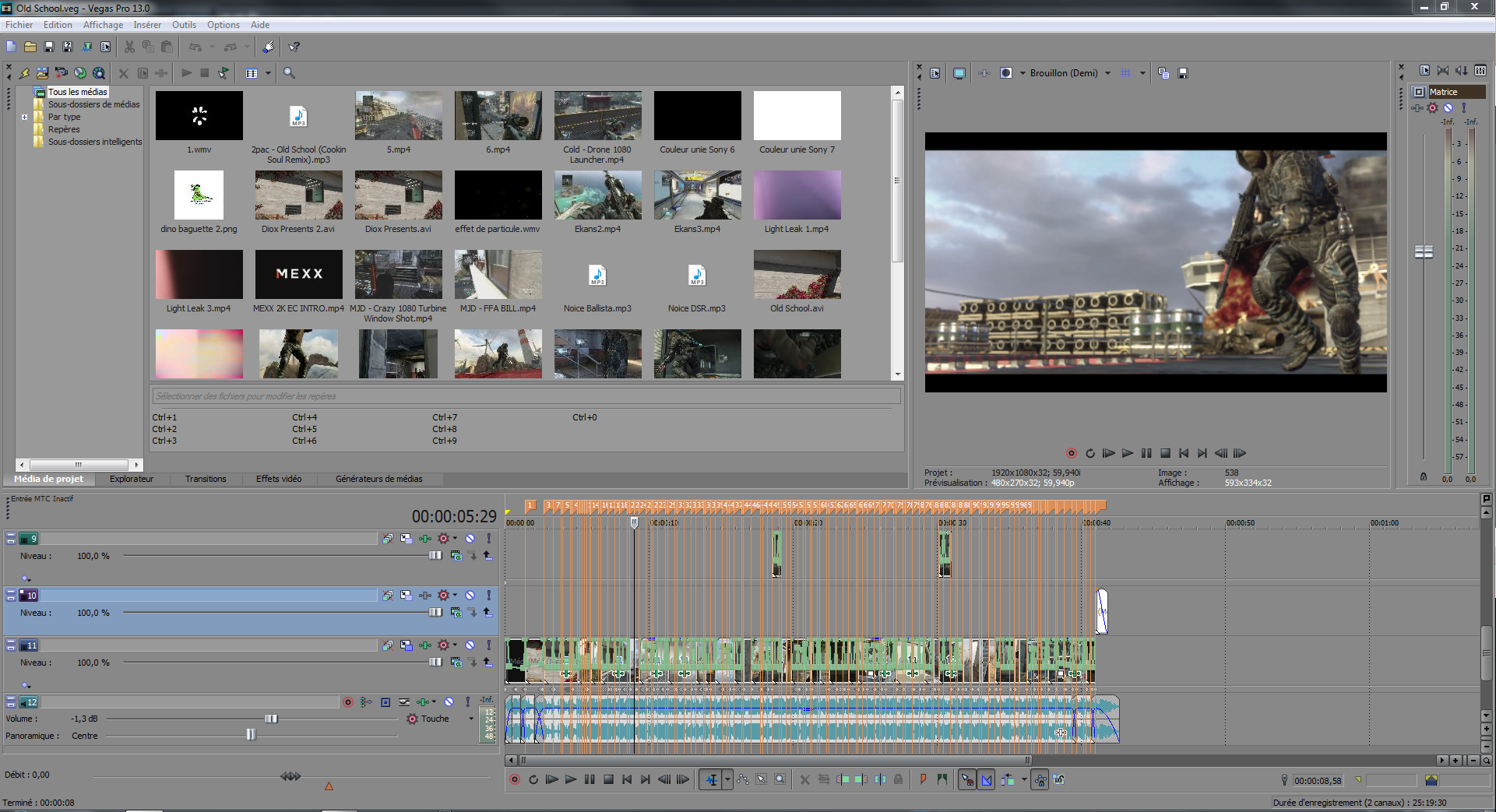Arm audio track 12 for recording
The width and height of the screenshot is (1496, 812).
coord(348,702)
